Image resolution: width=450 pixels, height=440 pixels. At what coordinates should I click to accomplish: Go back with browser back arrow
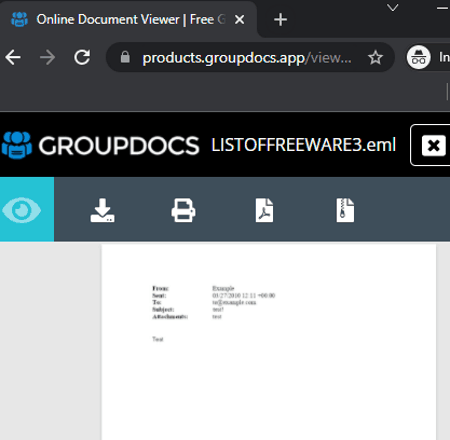(13, 57)
